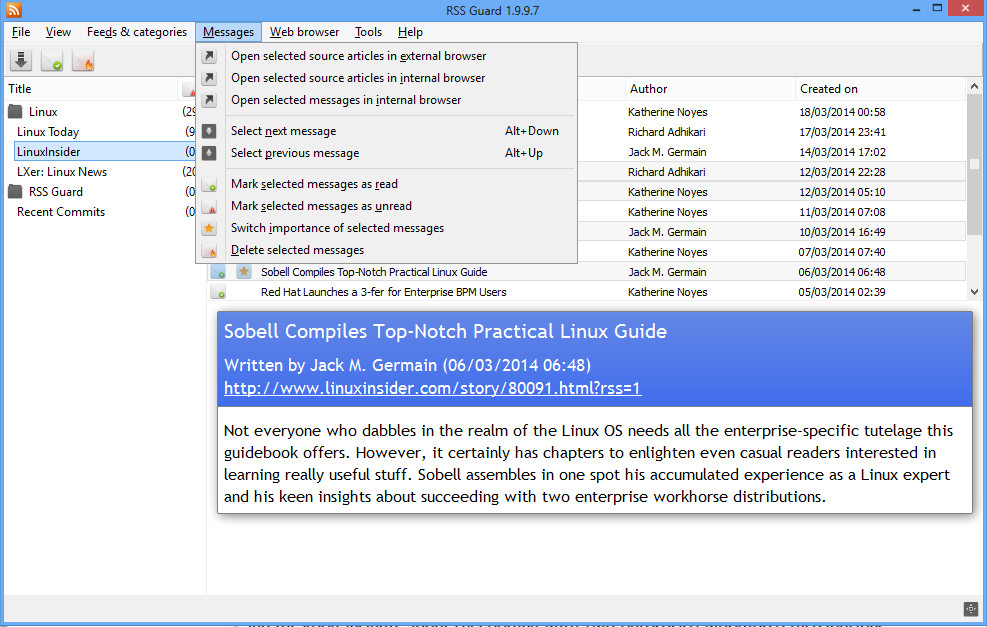Open the Feeds & categories menu

coord(137,32)
